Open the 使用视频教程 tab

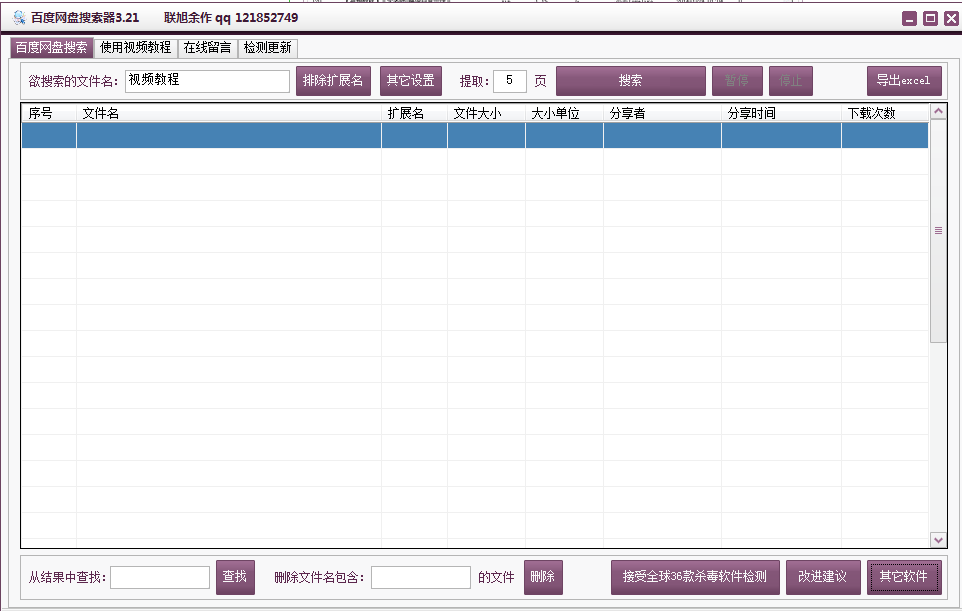pyautogui.click(x=136, y=48)
